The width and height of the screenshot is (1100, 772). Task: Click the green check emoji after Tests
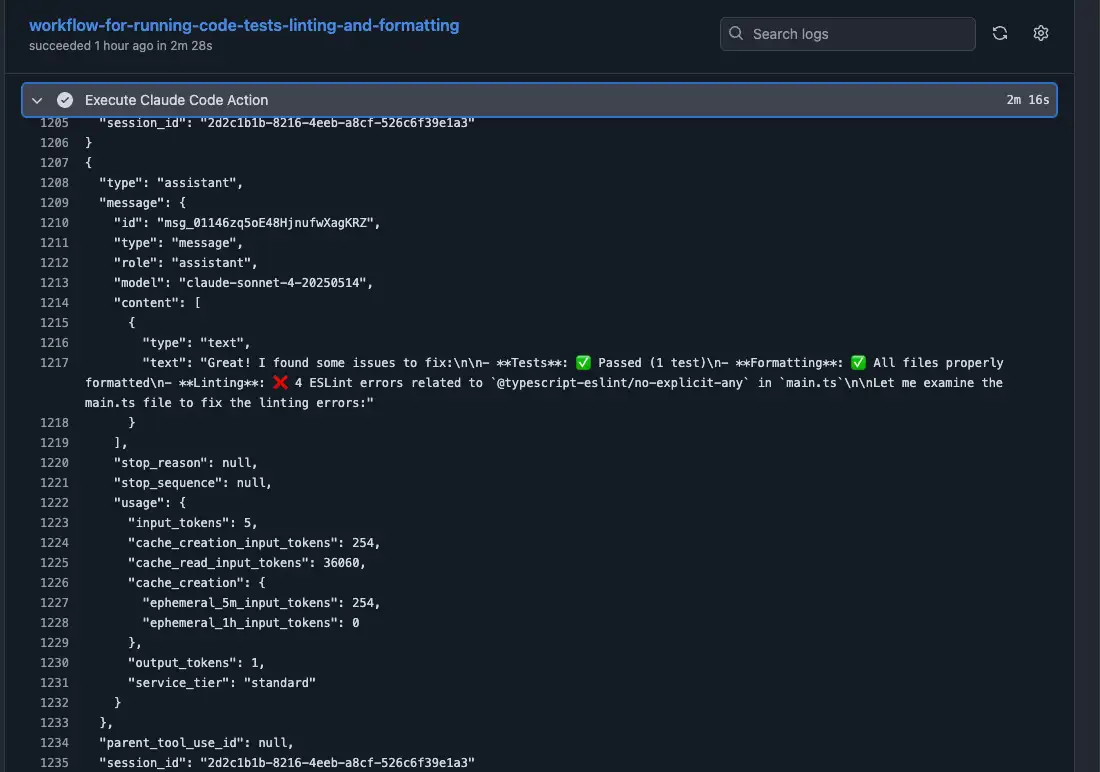tap(583, 363)
